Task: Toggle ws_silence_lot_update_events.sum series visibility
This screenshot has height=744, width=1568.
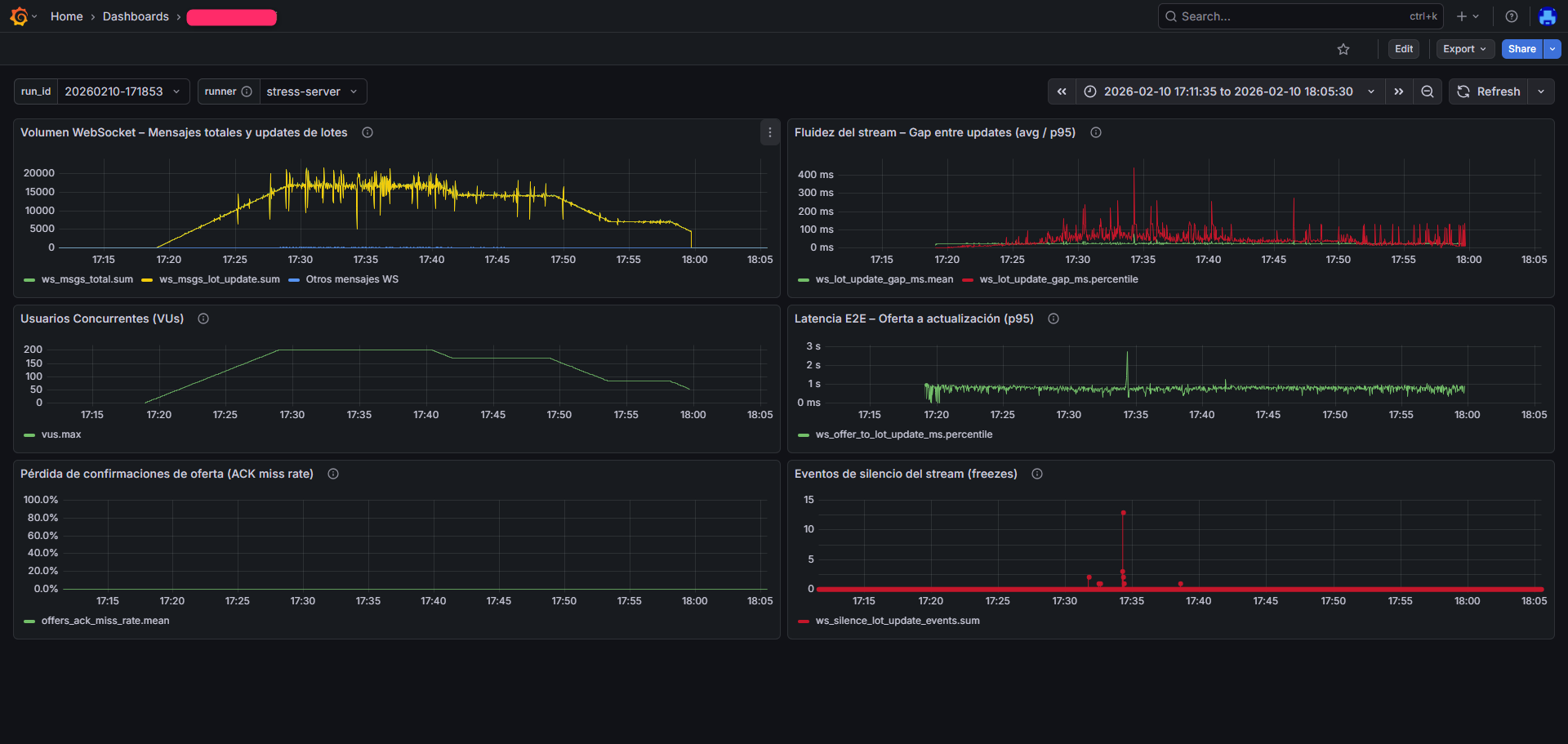Action: pyautogui.click(x=898, y=620)
